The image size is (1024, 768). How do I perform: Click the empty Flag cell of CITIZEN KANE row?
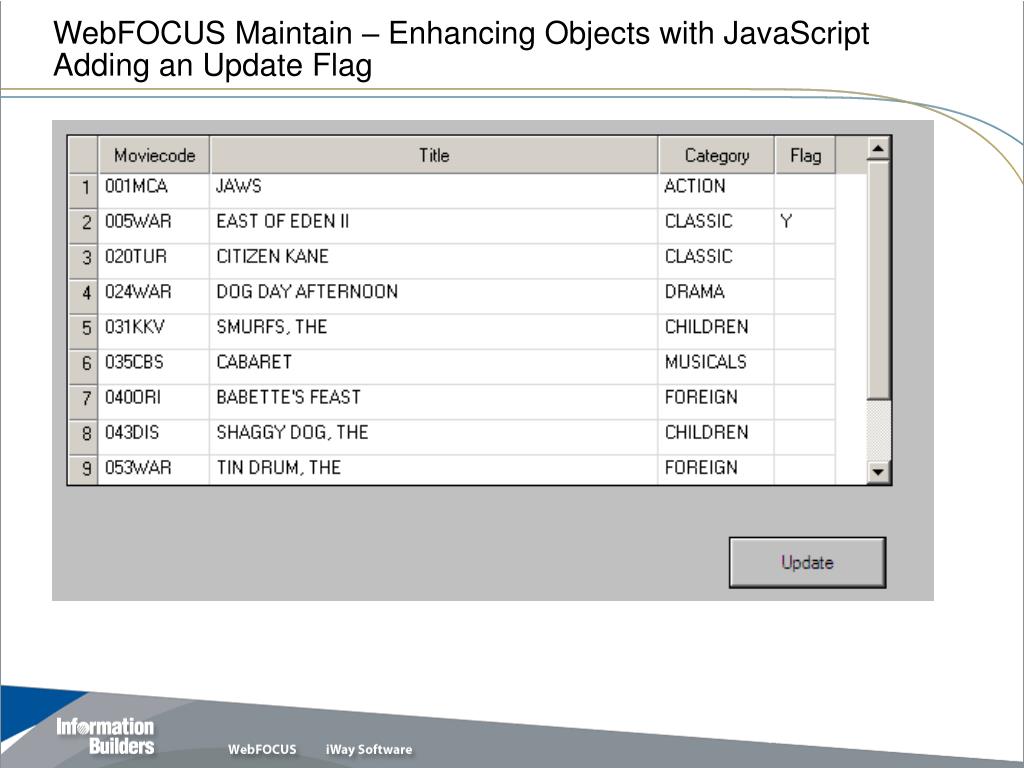pos(805,262)
